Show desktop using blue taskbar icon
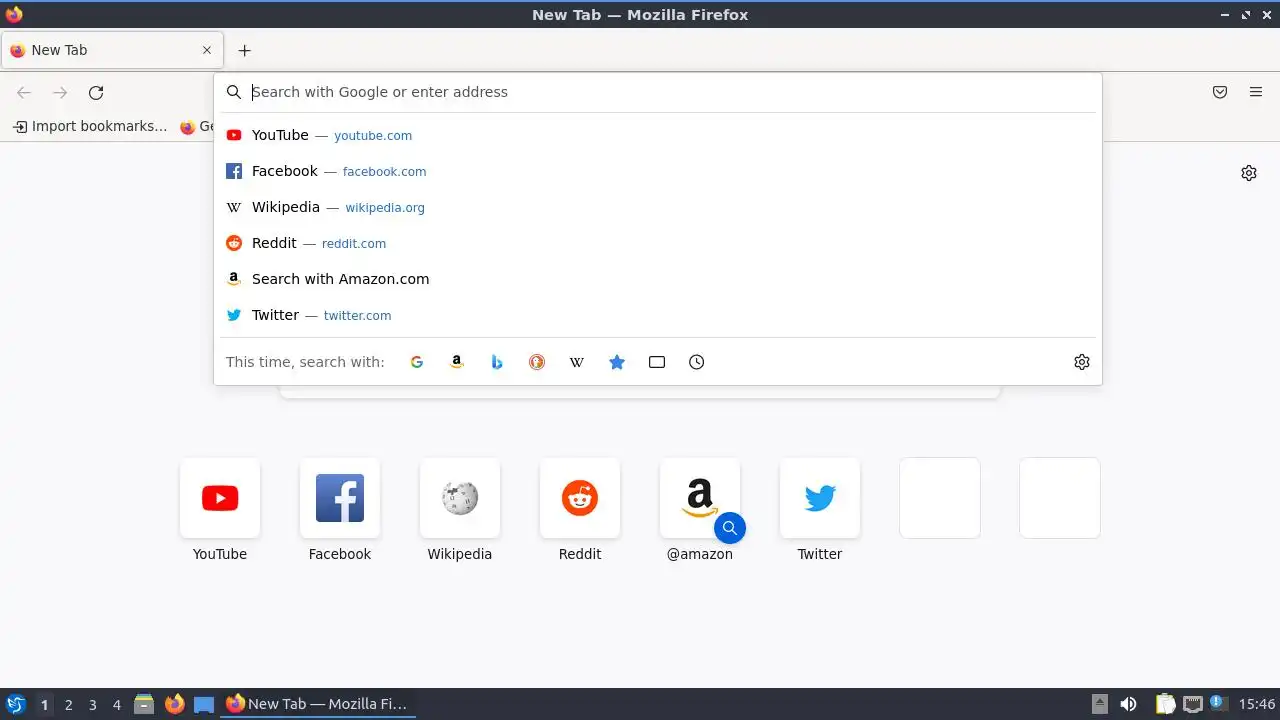The image size is (1280, 720). (204, 705)
